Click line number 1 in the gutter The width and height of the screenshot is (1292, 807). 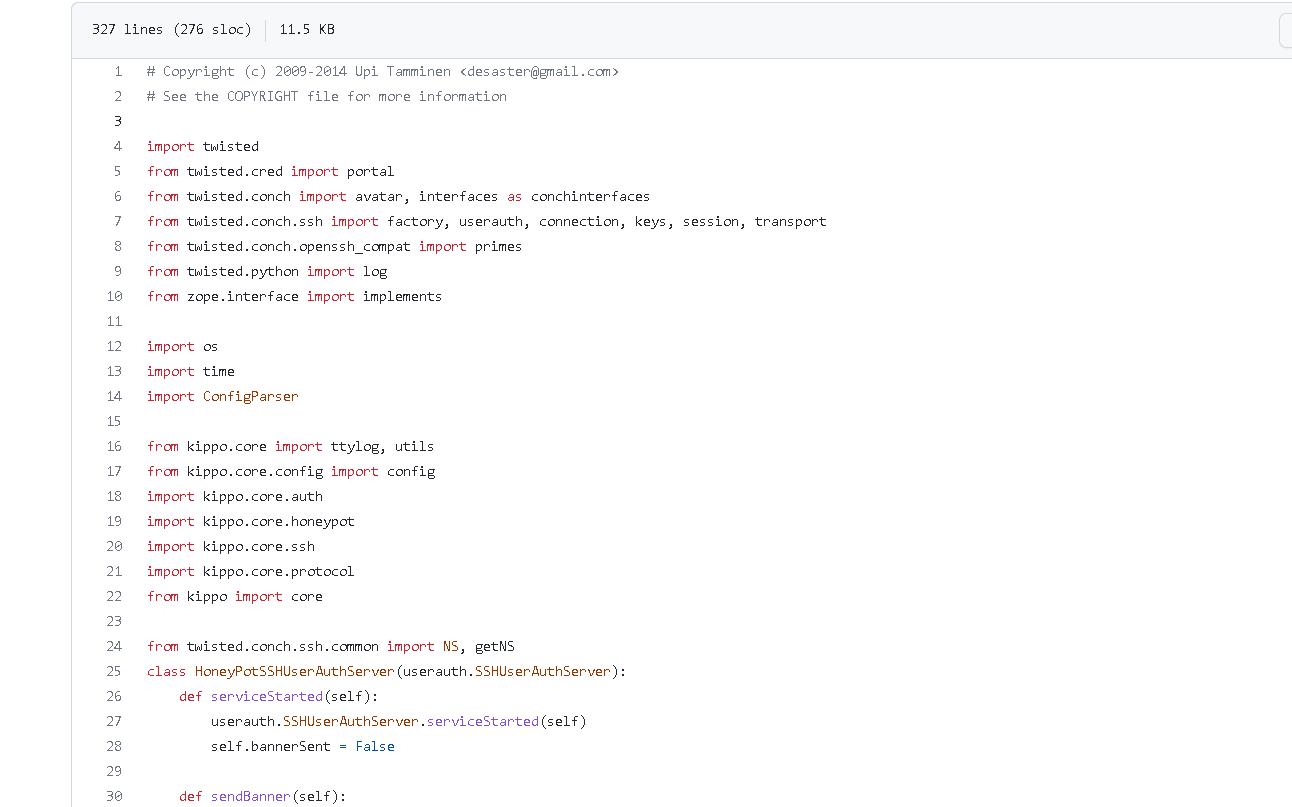click(x=118, y=71)
